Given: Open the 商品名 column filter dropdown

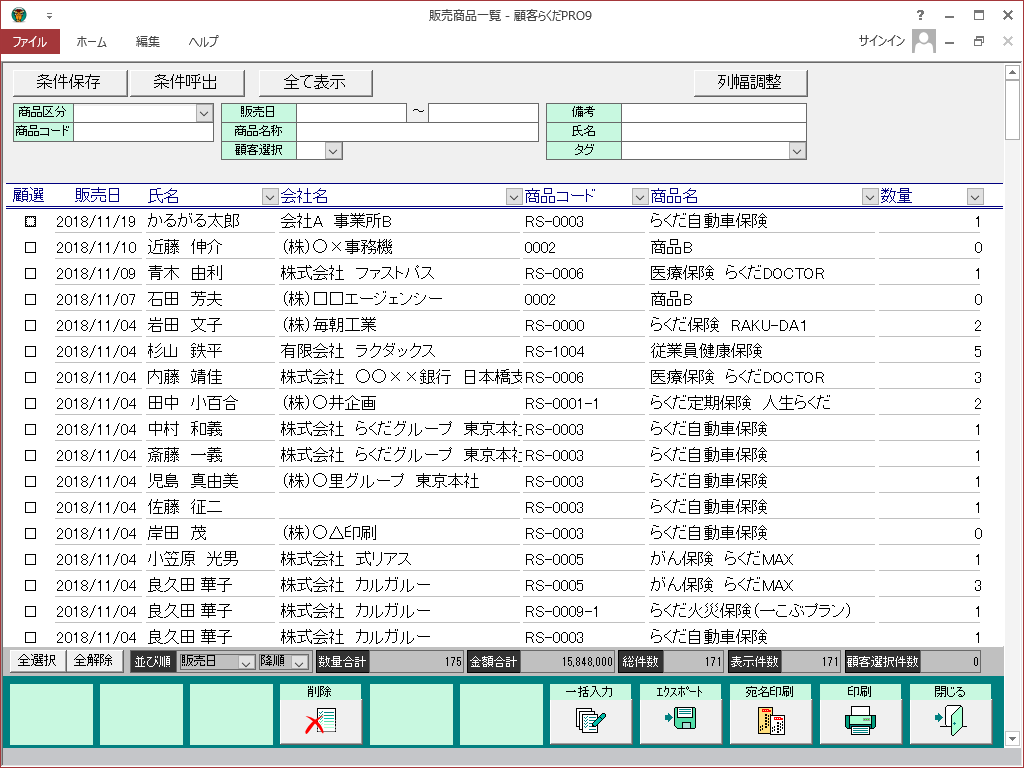Looking at the screenshot, I should (869, 196).
